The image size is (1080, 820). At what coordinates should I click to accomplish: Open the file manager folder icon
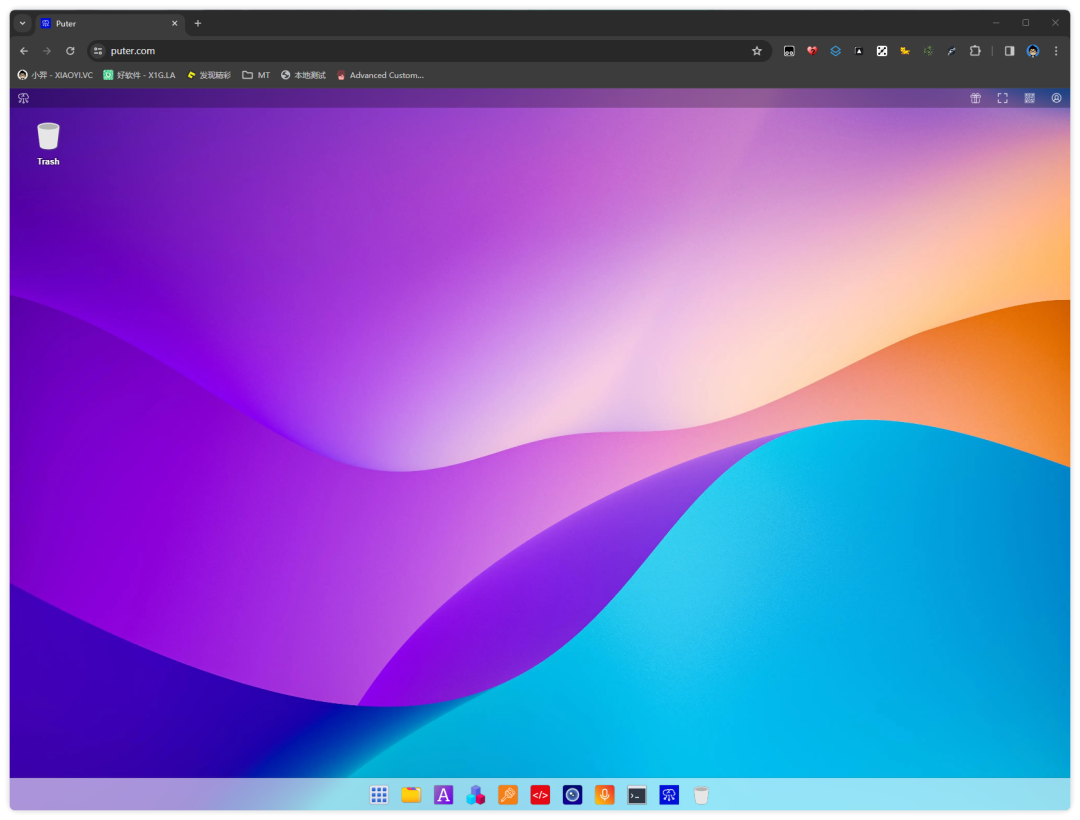tap(411, 795)
